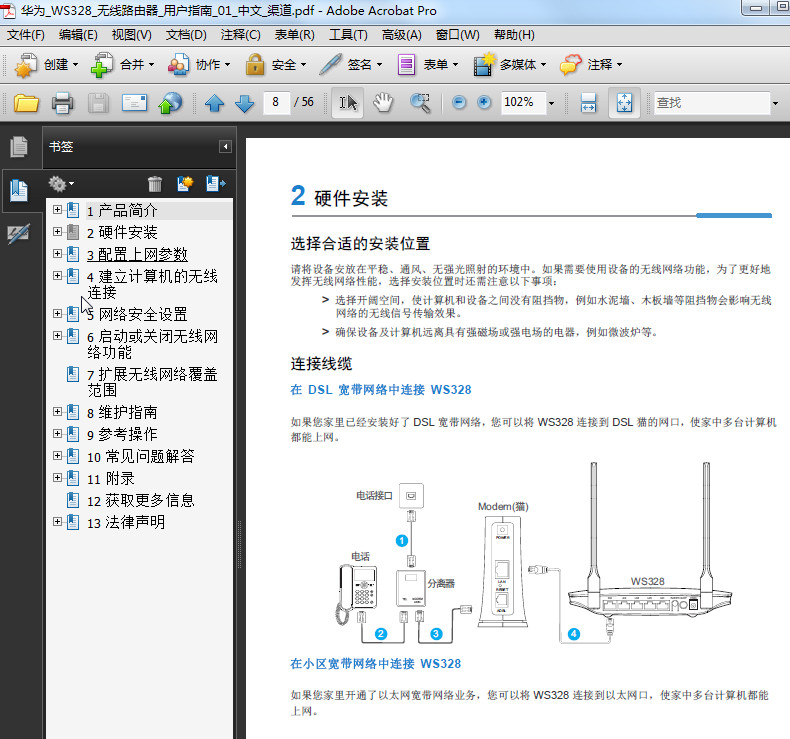The image size is (790, 739).
Task: Open bookmark options gear menu
Action: pyautogui.click(x=61, y=184)
